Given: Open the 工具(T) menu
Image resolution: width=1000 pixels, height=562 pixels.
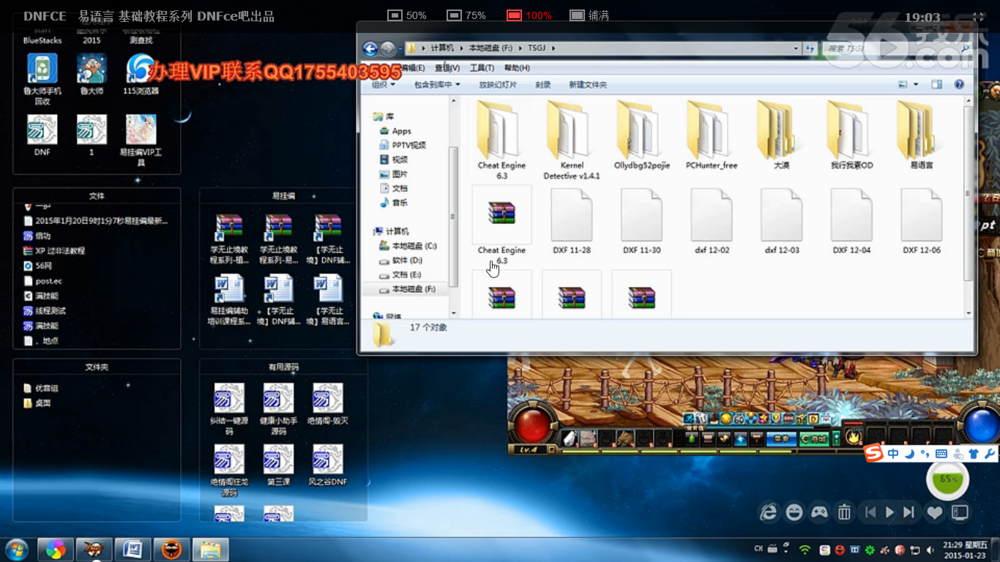Looking at the screenshot, I should pyautogui.click(x=482, y=68).
